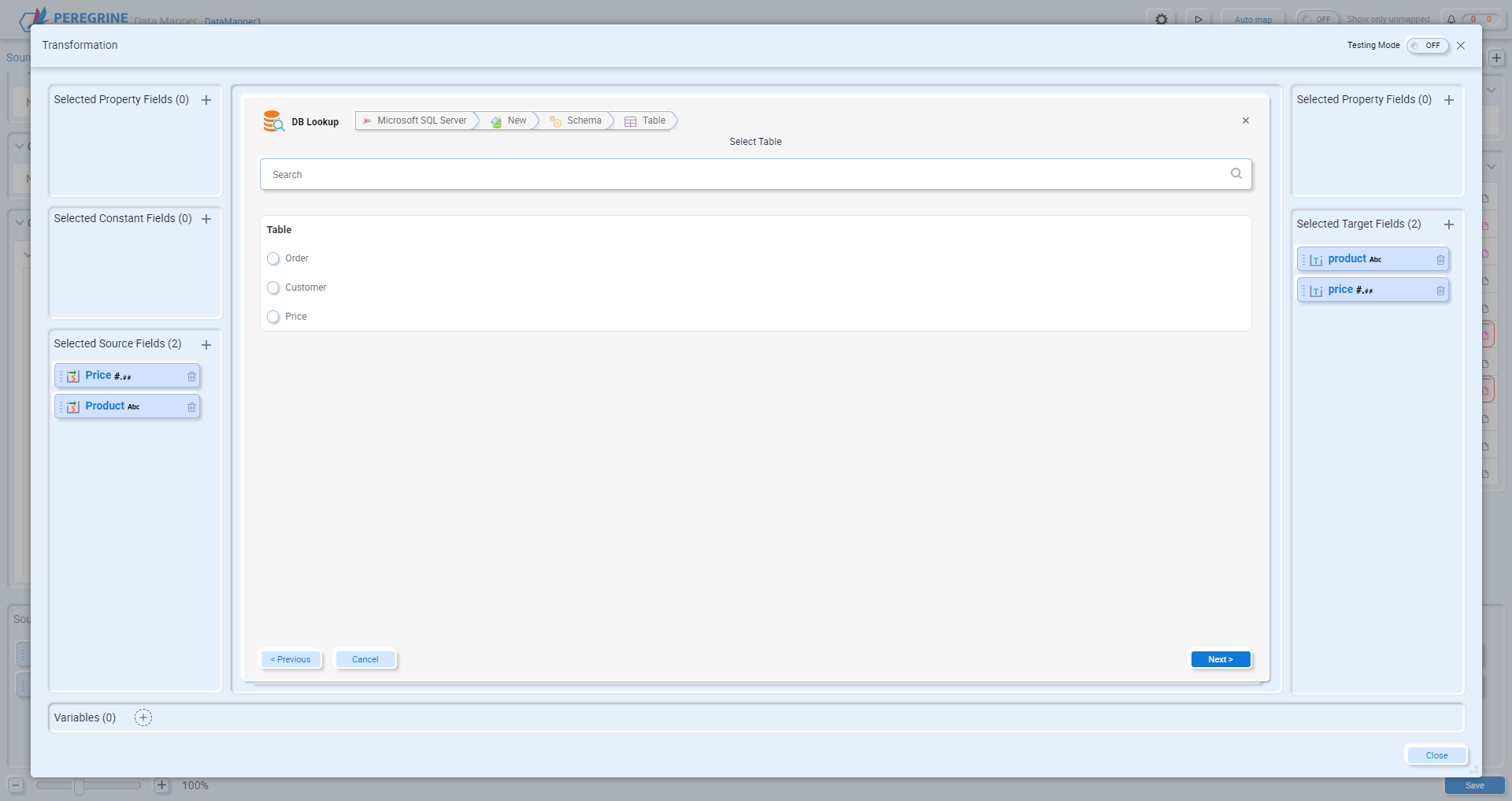Delete the Price source field

(x=191, y=376)
